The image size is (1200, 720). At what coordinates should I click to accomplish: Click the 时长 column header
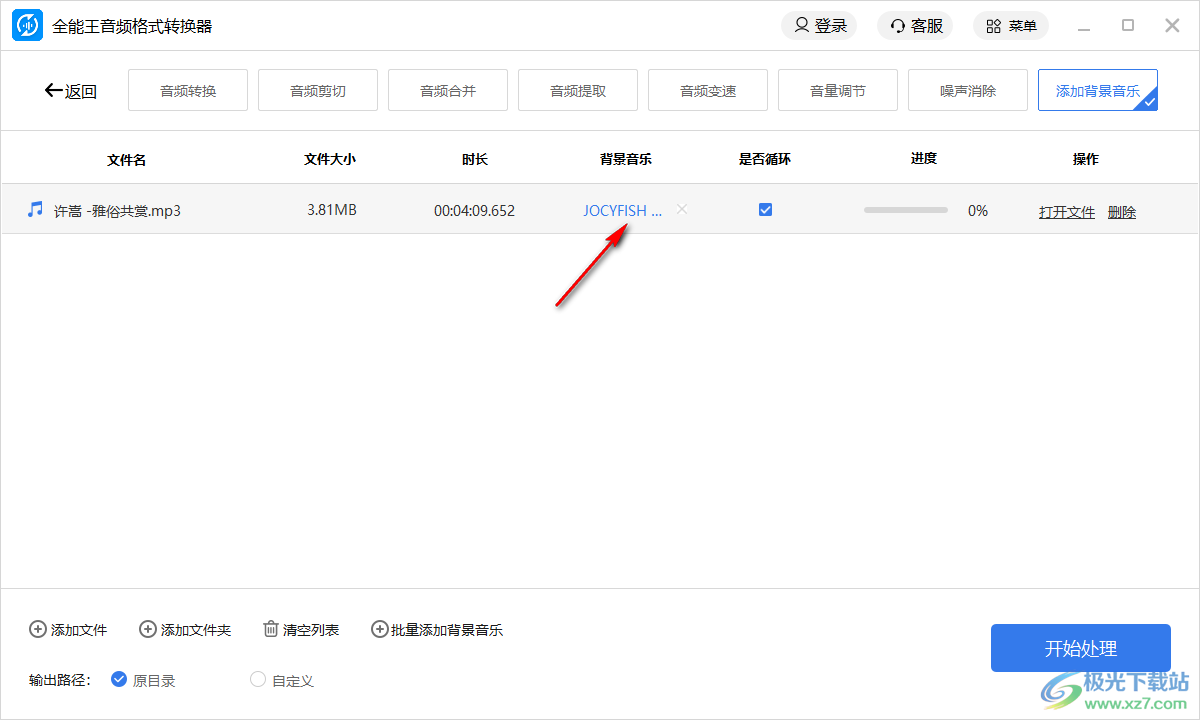point(475,158)
